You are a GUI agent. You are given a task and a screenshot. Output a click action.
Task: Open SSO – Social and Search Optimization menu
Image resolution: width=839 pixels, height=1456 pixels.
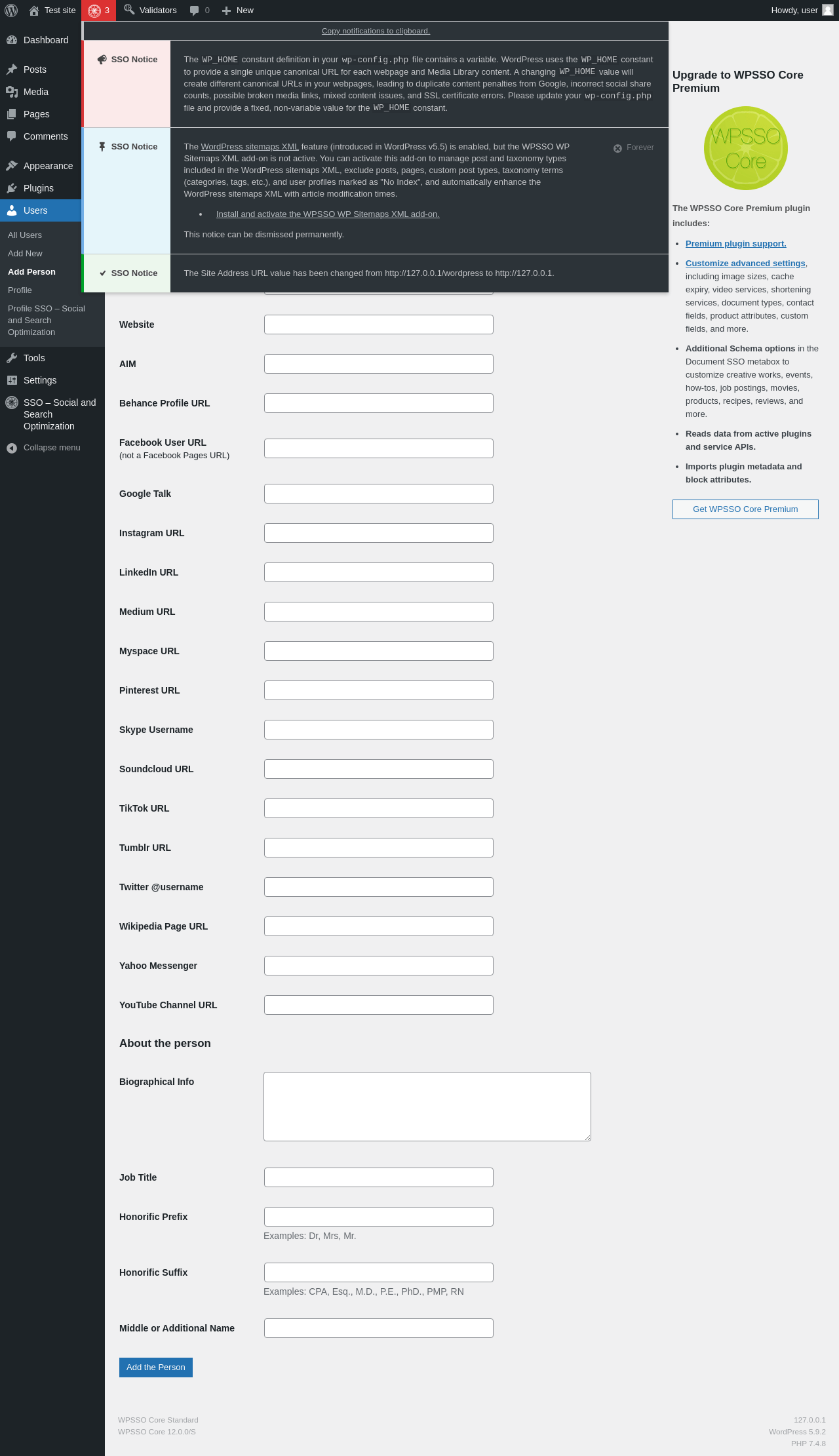click(52, 414)
